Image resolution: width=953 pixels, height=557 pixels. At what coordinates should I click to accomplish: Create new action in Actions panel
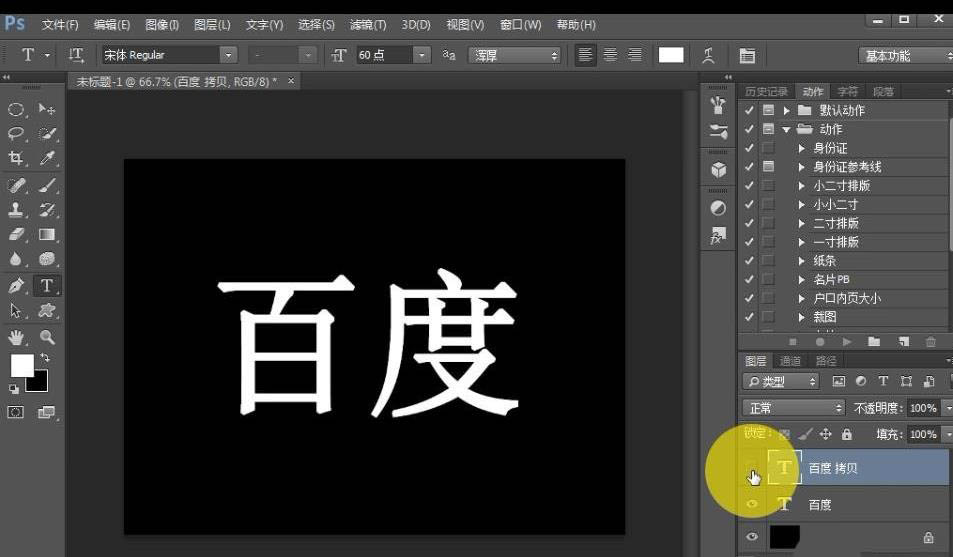pyautogui.click(x=903, y=342)
